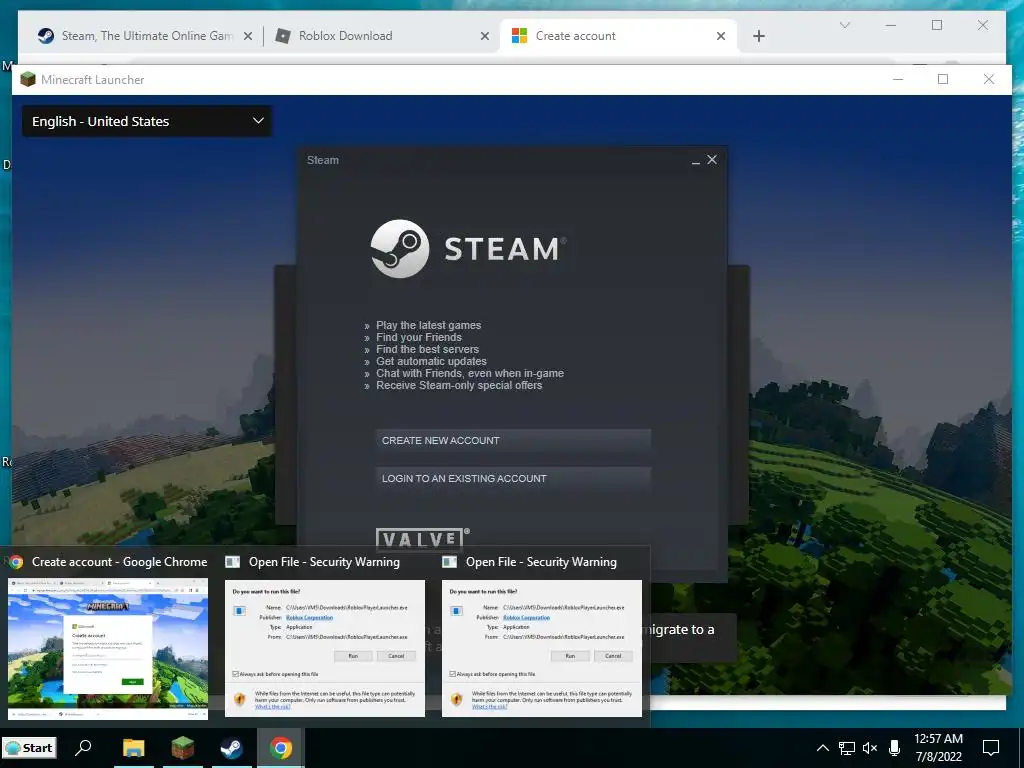Show hidden system tray icons
The width and height of the screenshot is (1024, 768).
click(823, 748)
